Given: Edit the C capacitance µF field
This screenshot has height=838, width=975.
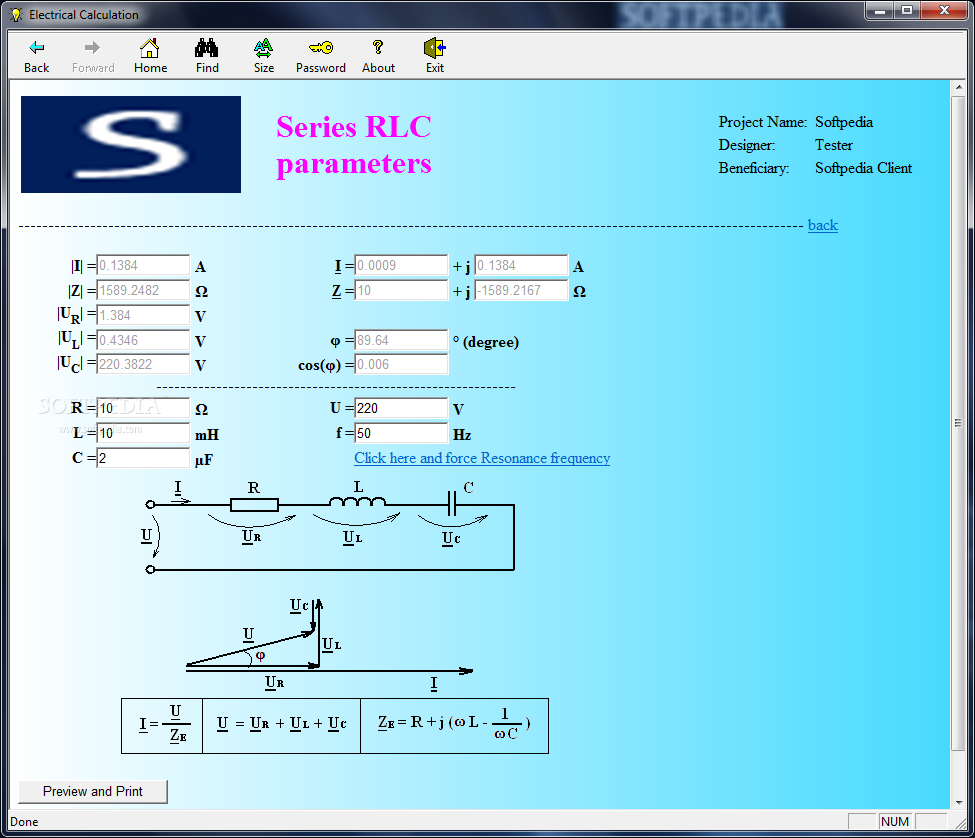Looking at the screenshot, I should pyautogui.click(x=143, y=458).
